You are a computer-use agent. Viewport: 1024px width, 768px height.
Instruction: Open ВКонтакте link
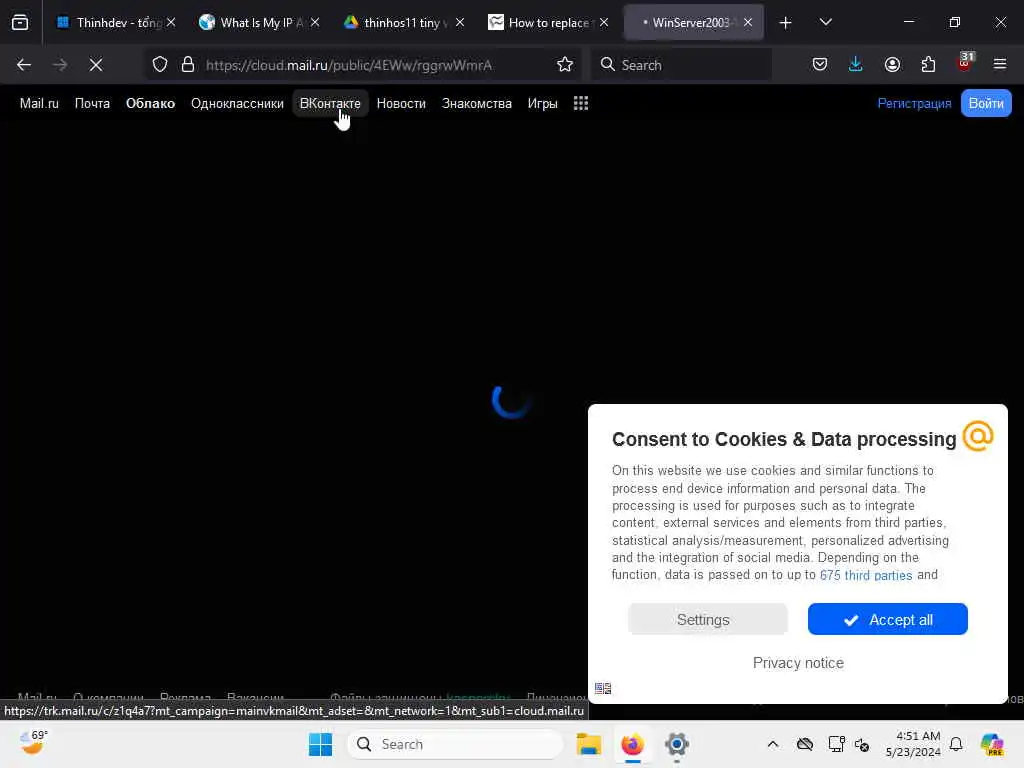click(330, 103)
